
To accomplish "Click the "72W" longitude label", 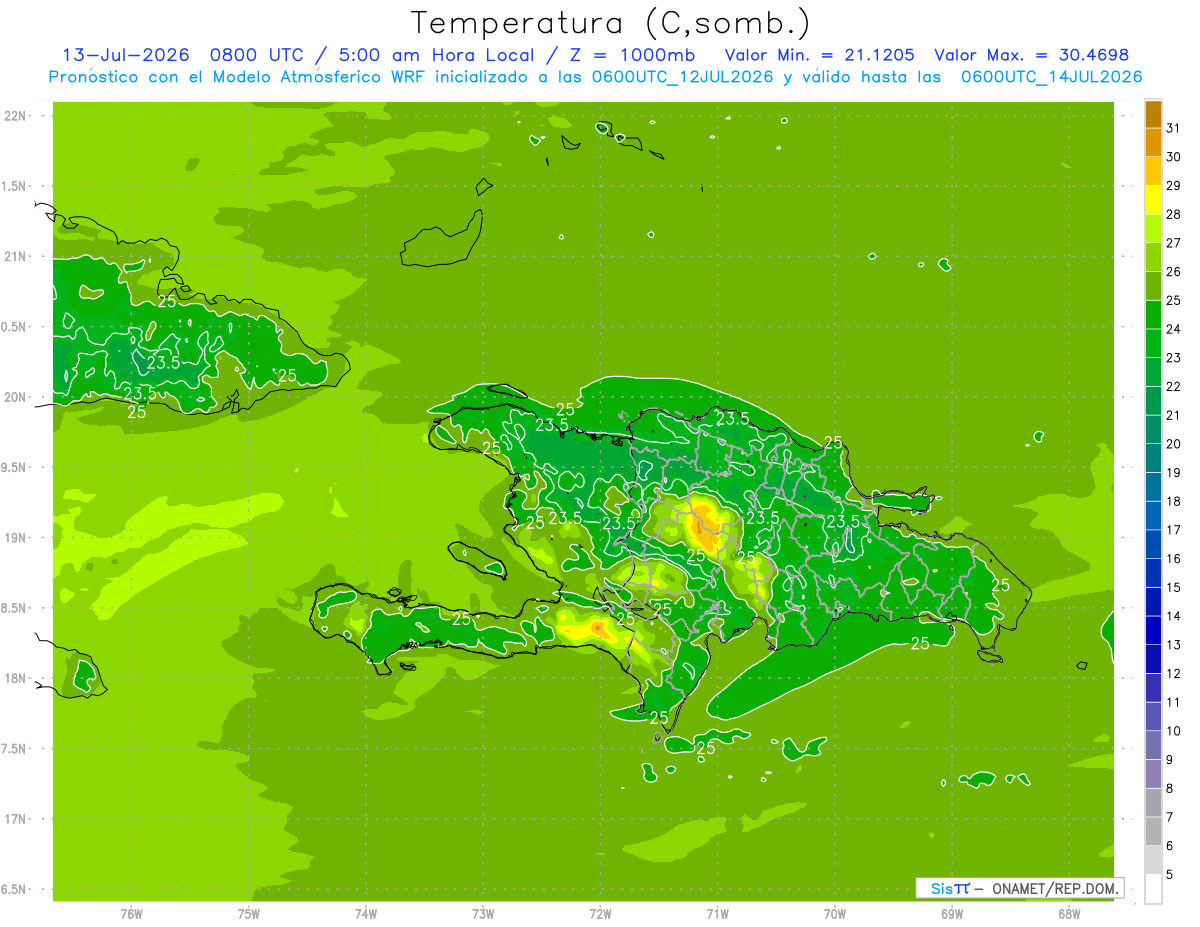I will (x=601, y=914).
